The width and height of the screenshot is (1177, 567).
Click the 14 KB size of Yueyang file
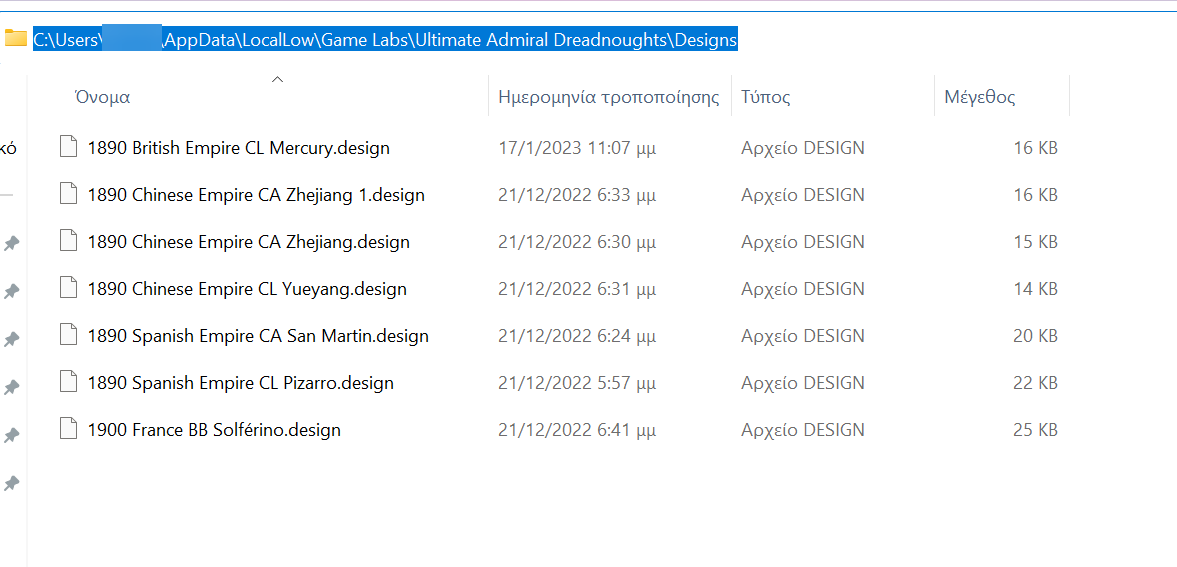pos(1035,289)
